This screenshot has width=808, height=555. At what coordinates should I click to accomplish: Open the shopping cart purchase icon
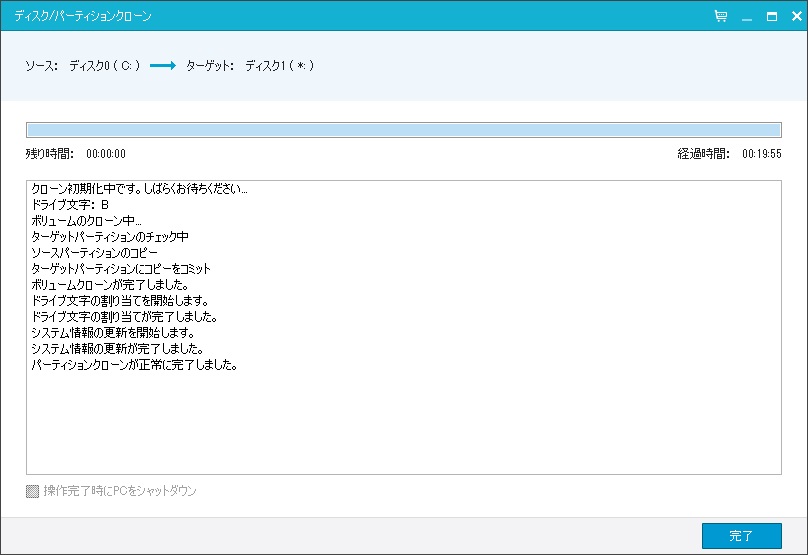(721, 16)
